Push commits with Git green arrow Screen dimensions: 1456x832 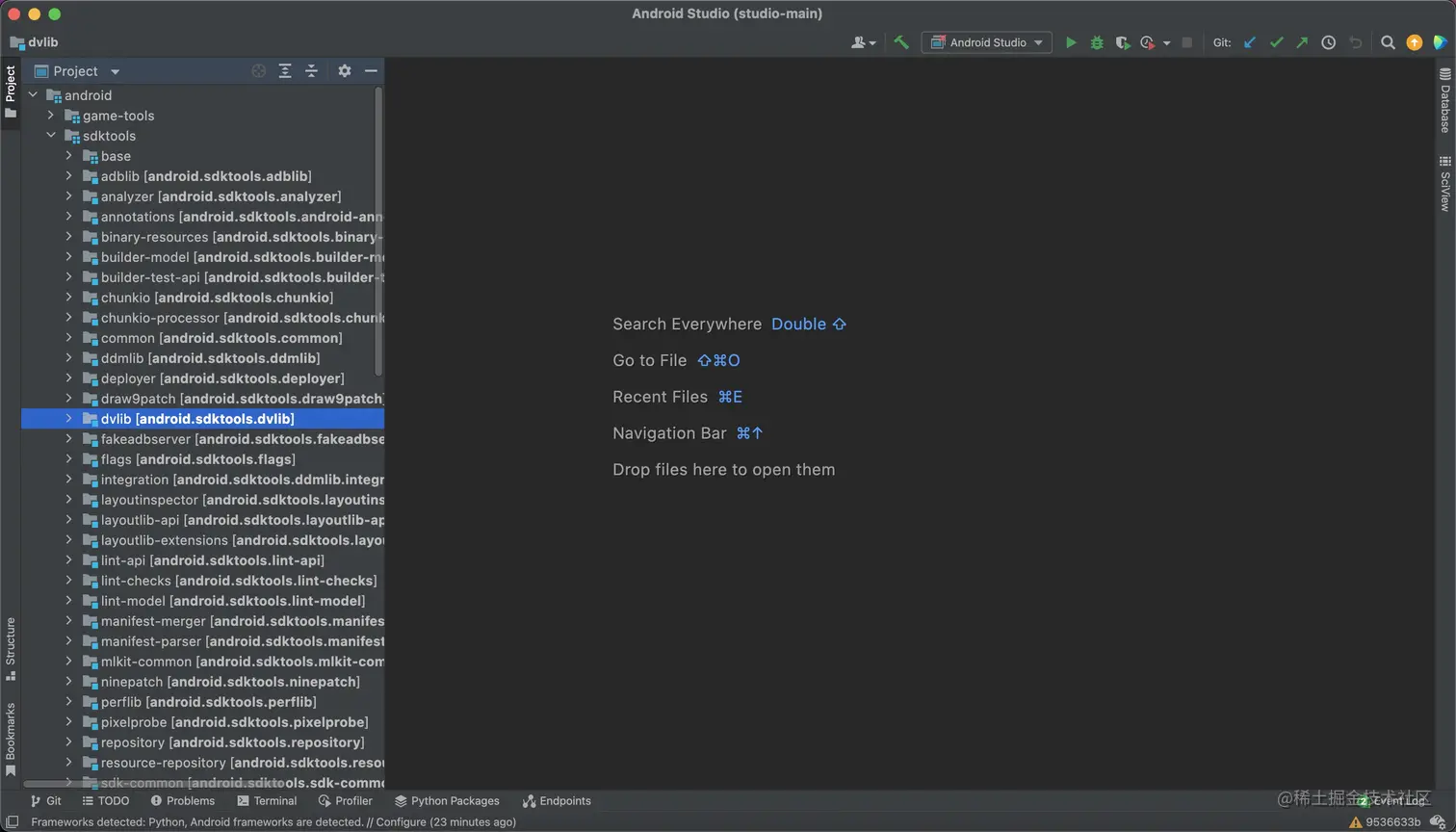pos(1302,42)
